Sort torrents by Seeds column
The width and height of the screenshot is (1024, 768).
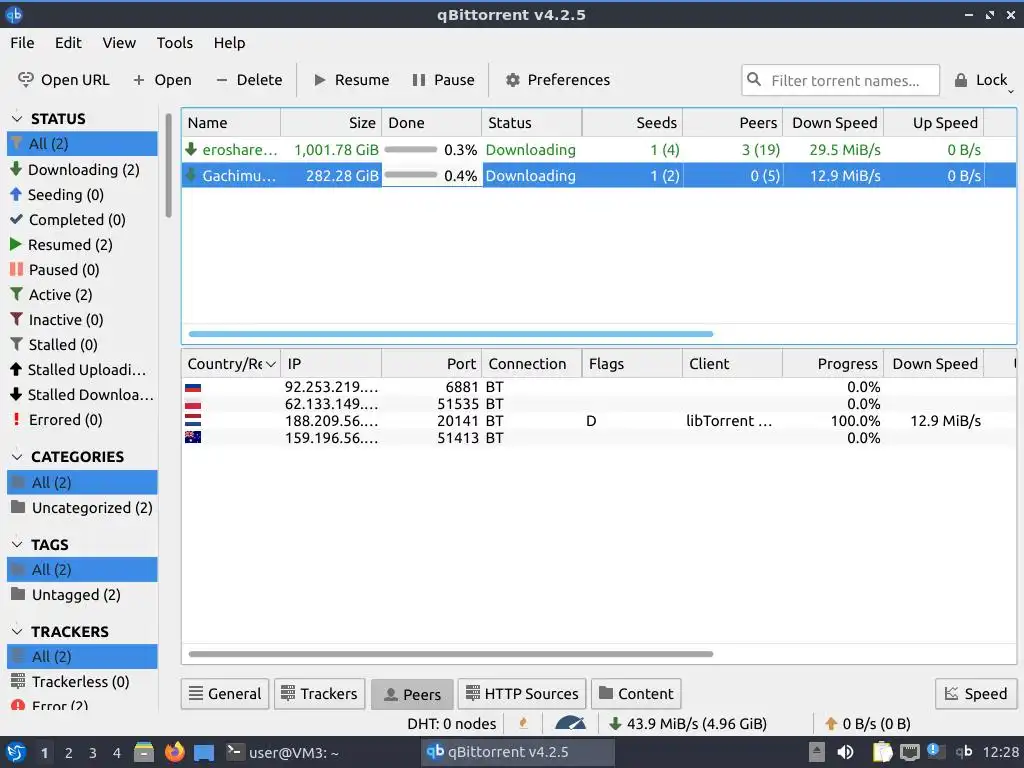tap(632, 123)
